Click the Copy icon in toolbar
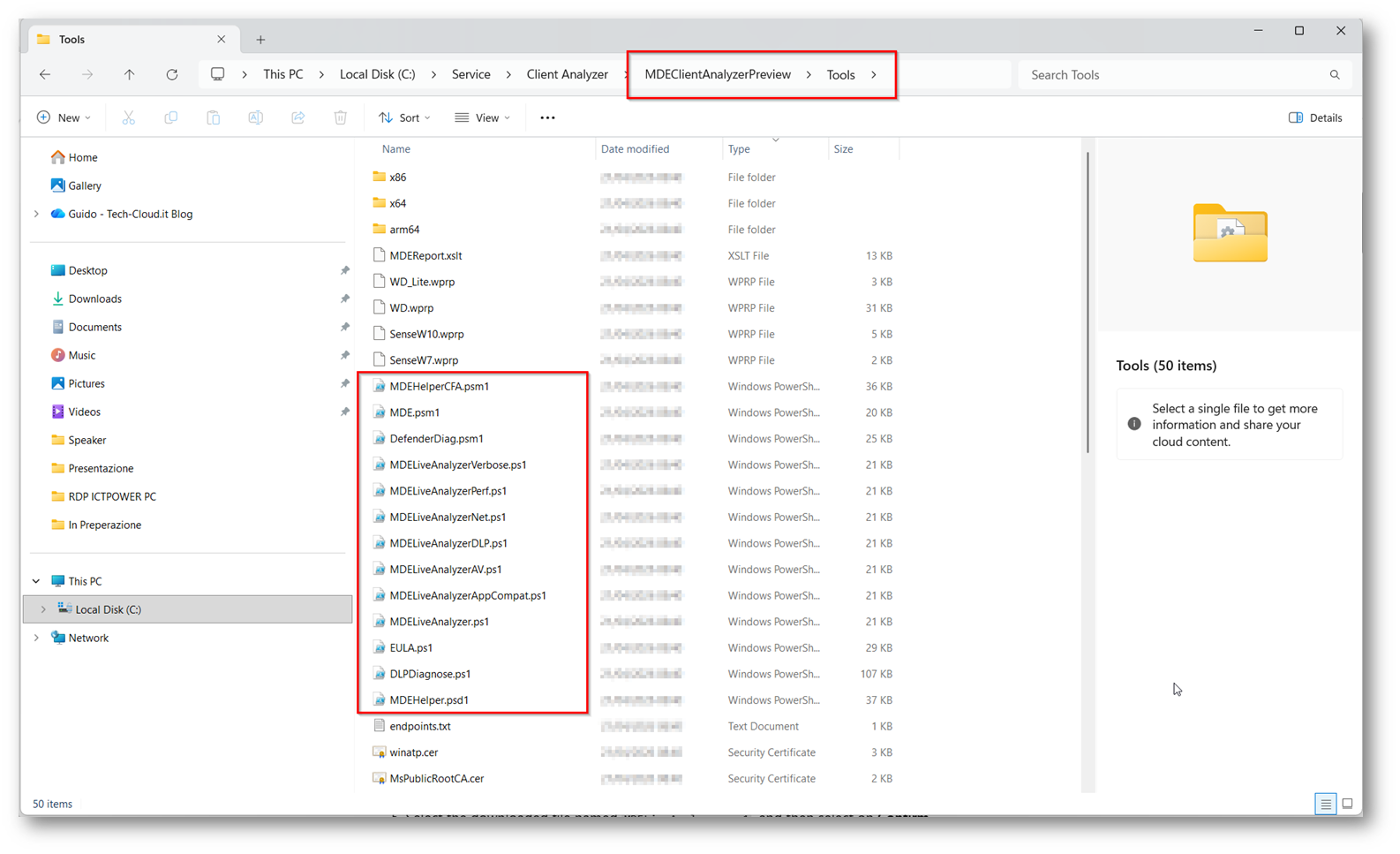Screen dimensions: 1400x854 (x=171, y=117)
